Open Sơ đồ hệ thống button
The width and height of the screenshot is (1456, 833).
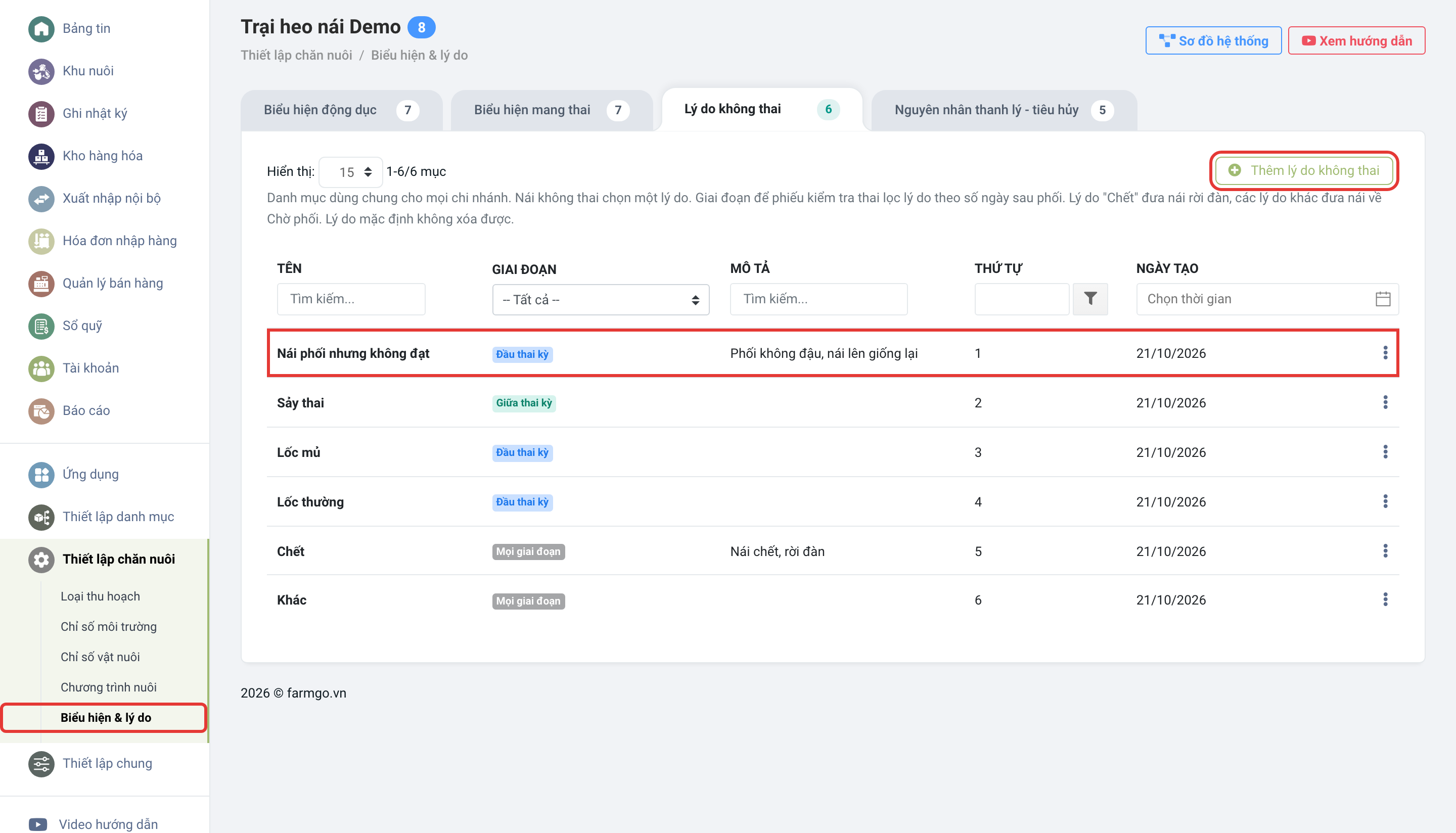[x=1213, y=40]
